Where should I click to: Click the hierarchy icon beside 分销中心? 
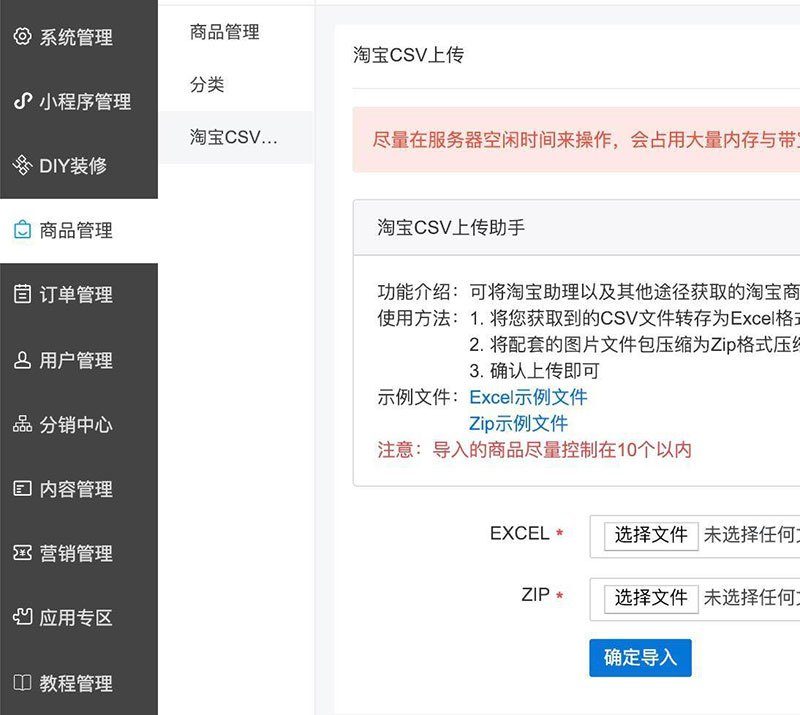pyautogui.click(x=22, y=424)
